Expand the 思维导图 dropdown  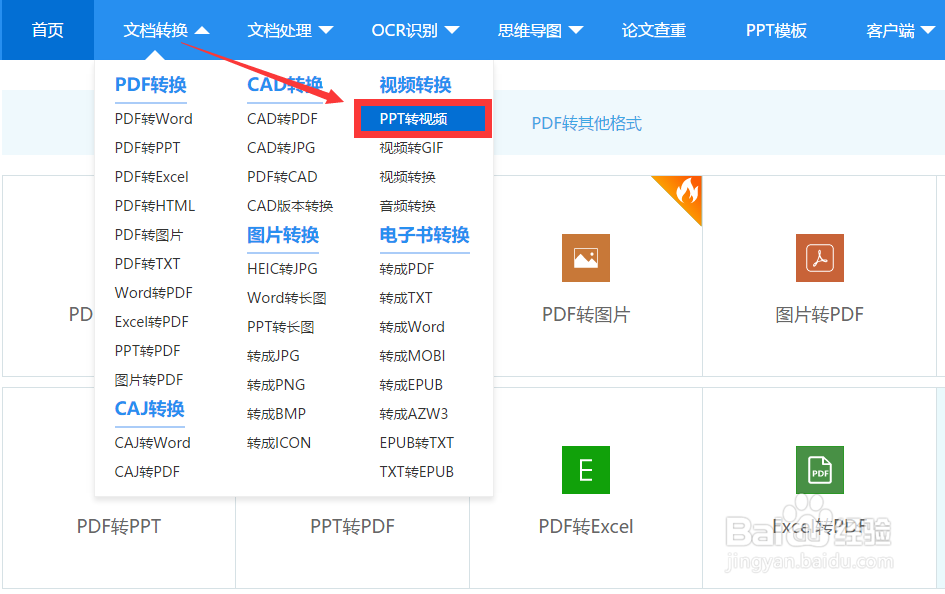click(540, 30)
